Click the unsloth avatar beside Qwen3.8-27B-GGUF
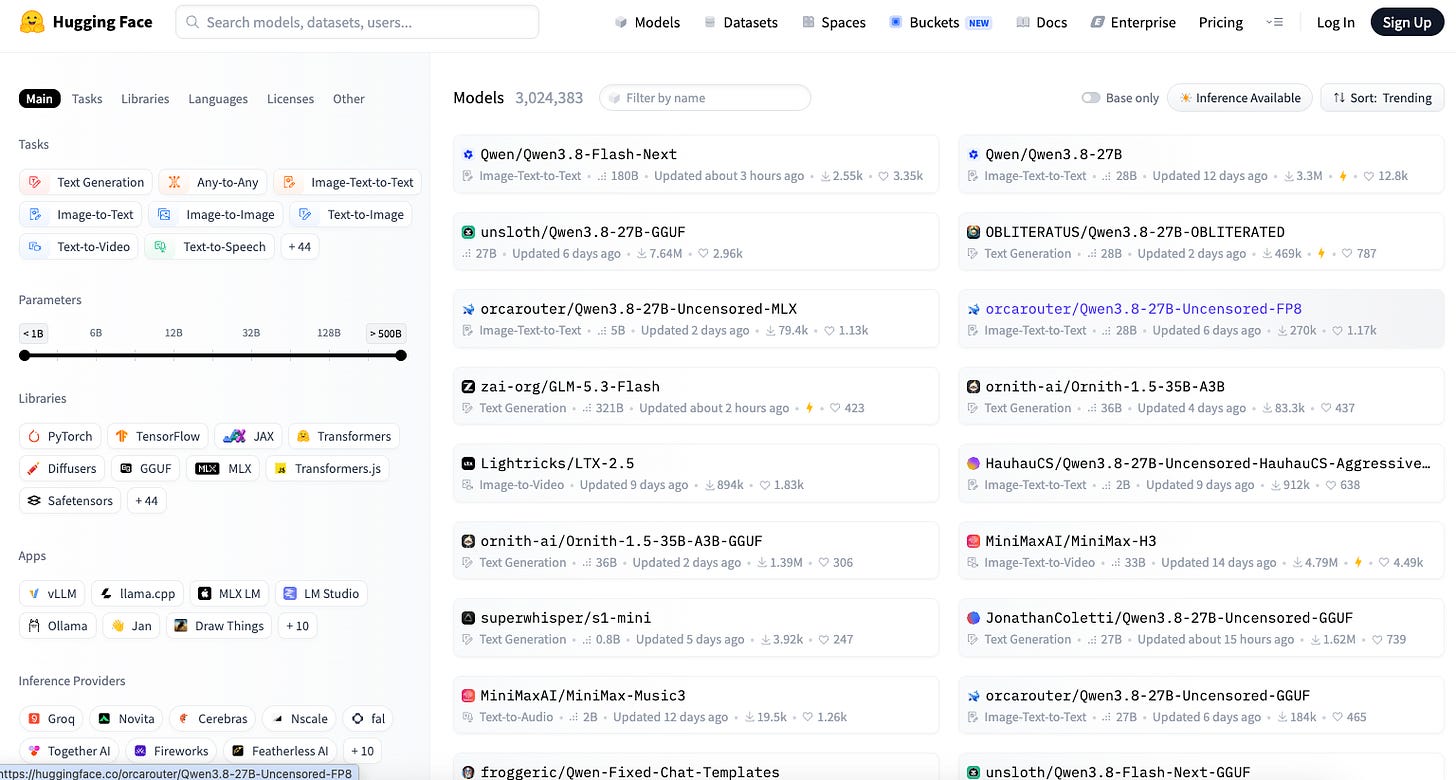 (x=468, y=231)
